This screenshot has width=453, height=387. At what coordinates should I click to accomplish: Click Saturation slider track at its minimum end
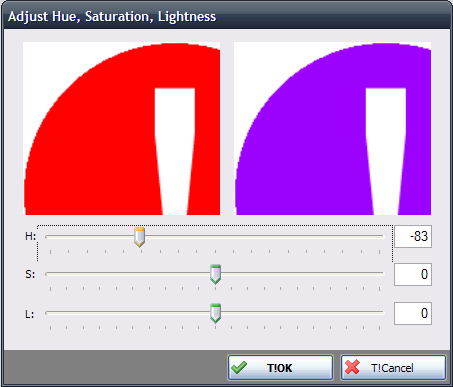(48, 274)
